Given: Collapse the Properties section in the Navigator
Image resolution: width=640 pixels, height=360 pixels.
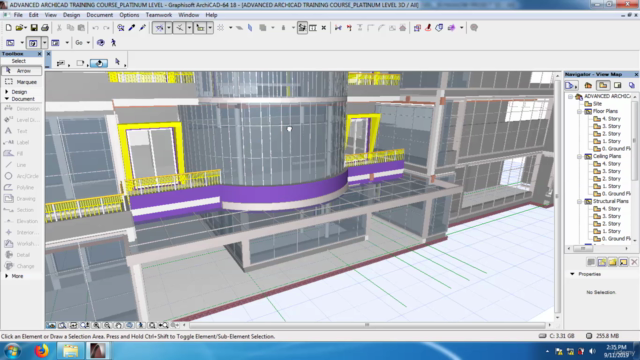Looking at the screenshot, I should point(572,274).
